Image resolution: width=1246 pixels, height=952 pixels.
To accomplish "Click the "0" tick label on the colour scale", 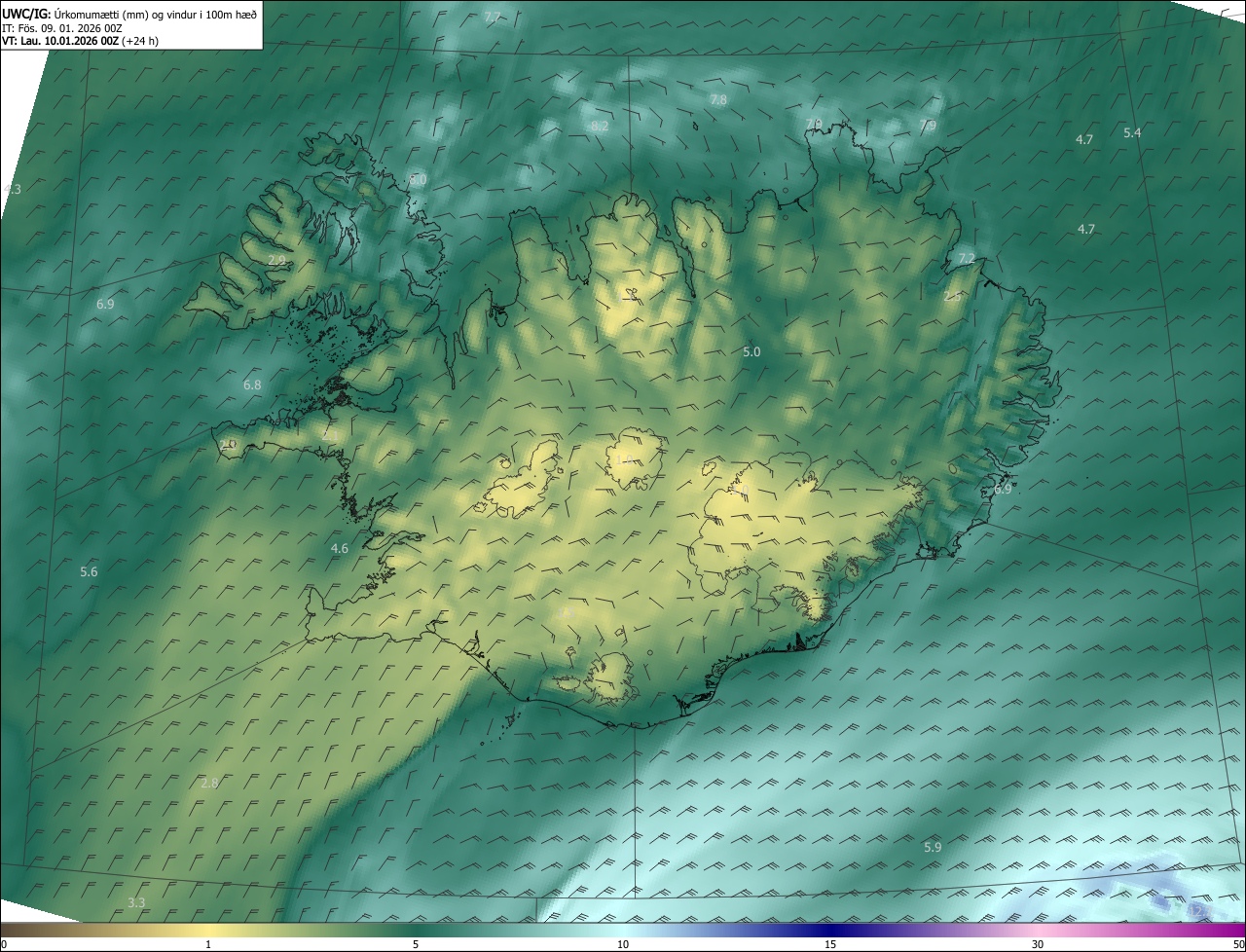I will pos(4,944).
